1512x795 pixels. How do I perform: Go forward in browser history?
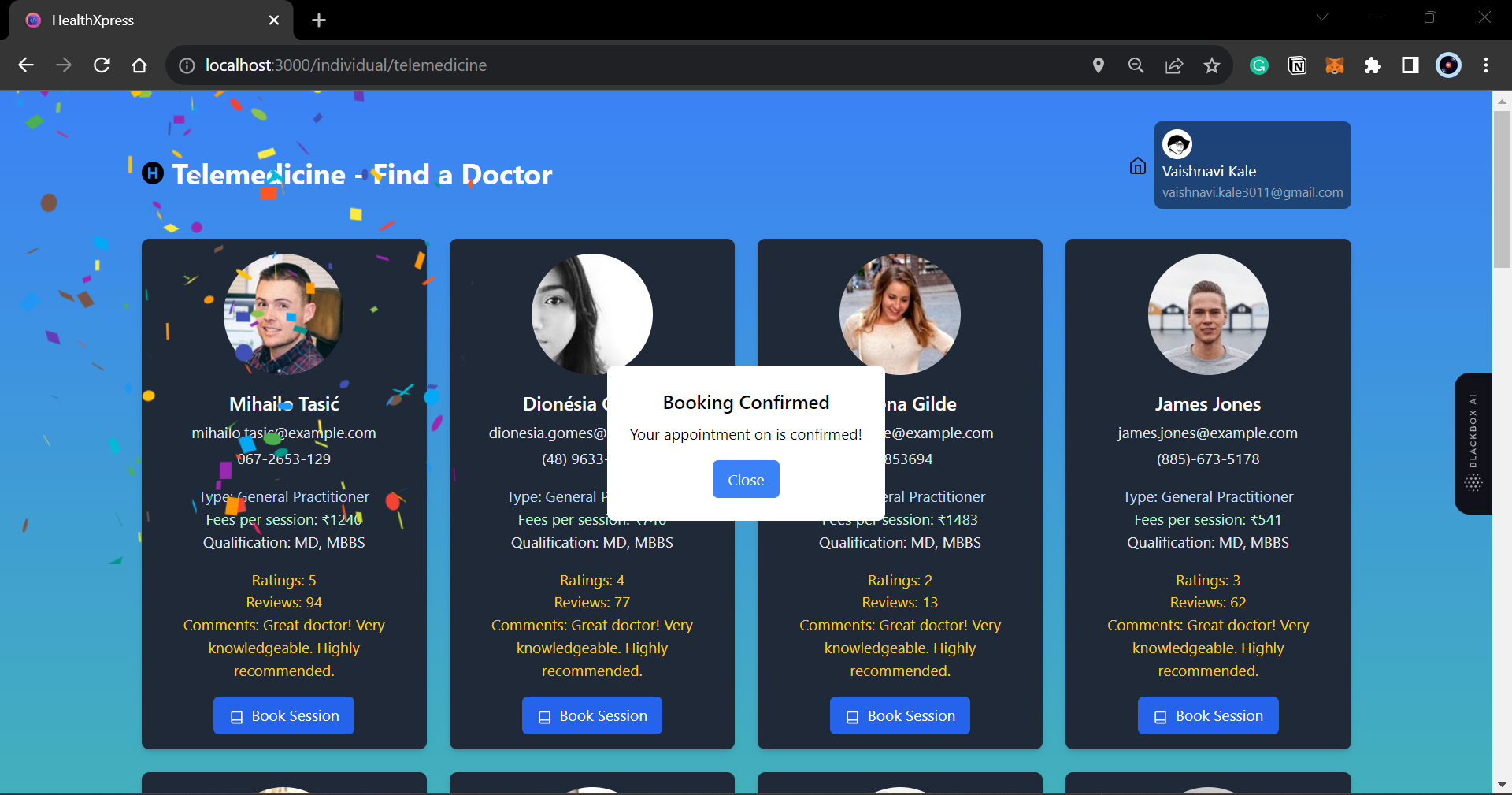pos(64,65)
